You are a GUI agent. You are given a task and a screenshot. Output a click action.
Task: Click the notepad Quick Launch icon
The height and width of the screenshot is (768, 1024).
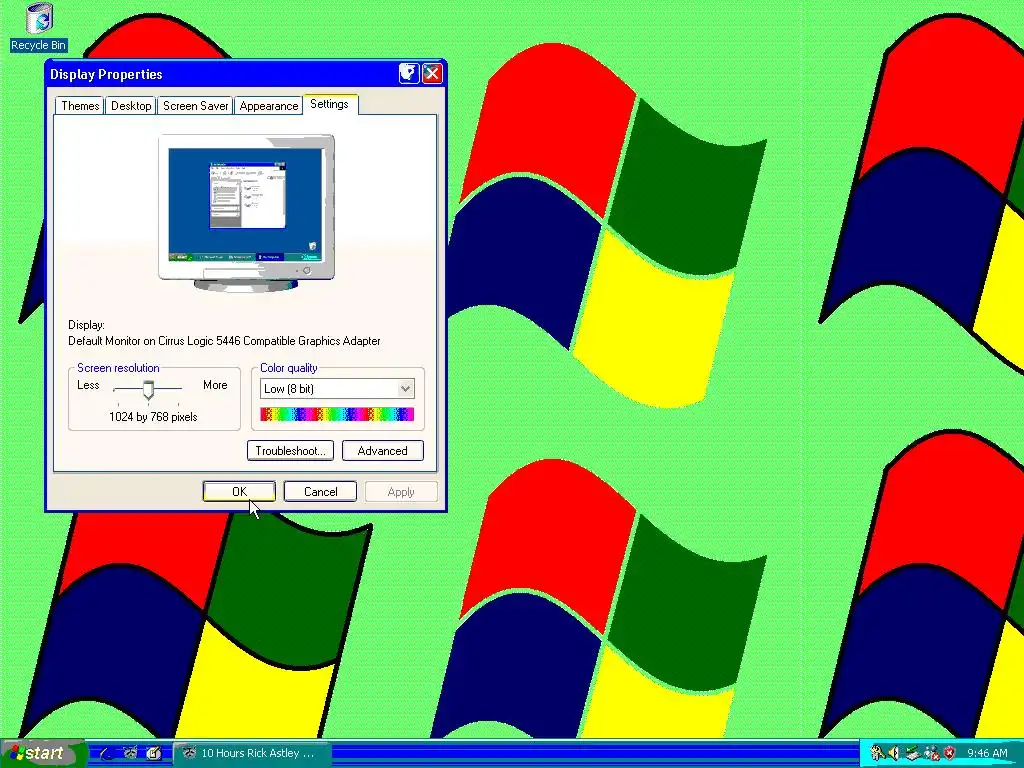(x=153, y=753)
